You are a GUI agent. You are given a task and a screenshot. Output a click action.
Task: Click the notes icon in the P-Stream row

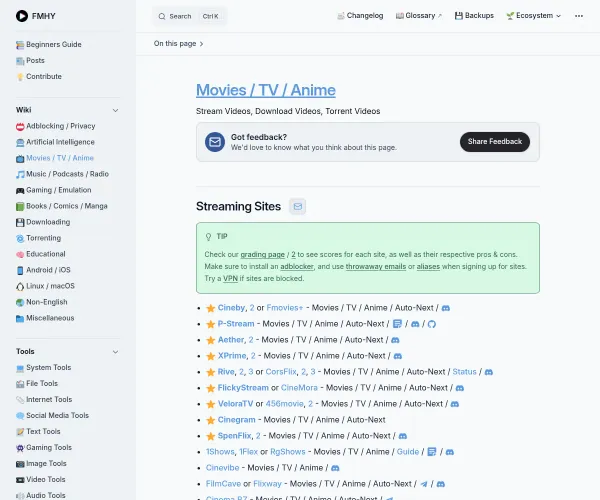[397, 324]
